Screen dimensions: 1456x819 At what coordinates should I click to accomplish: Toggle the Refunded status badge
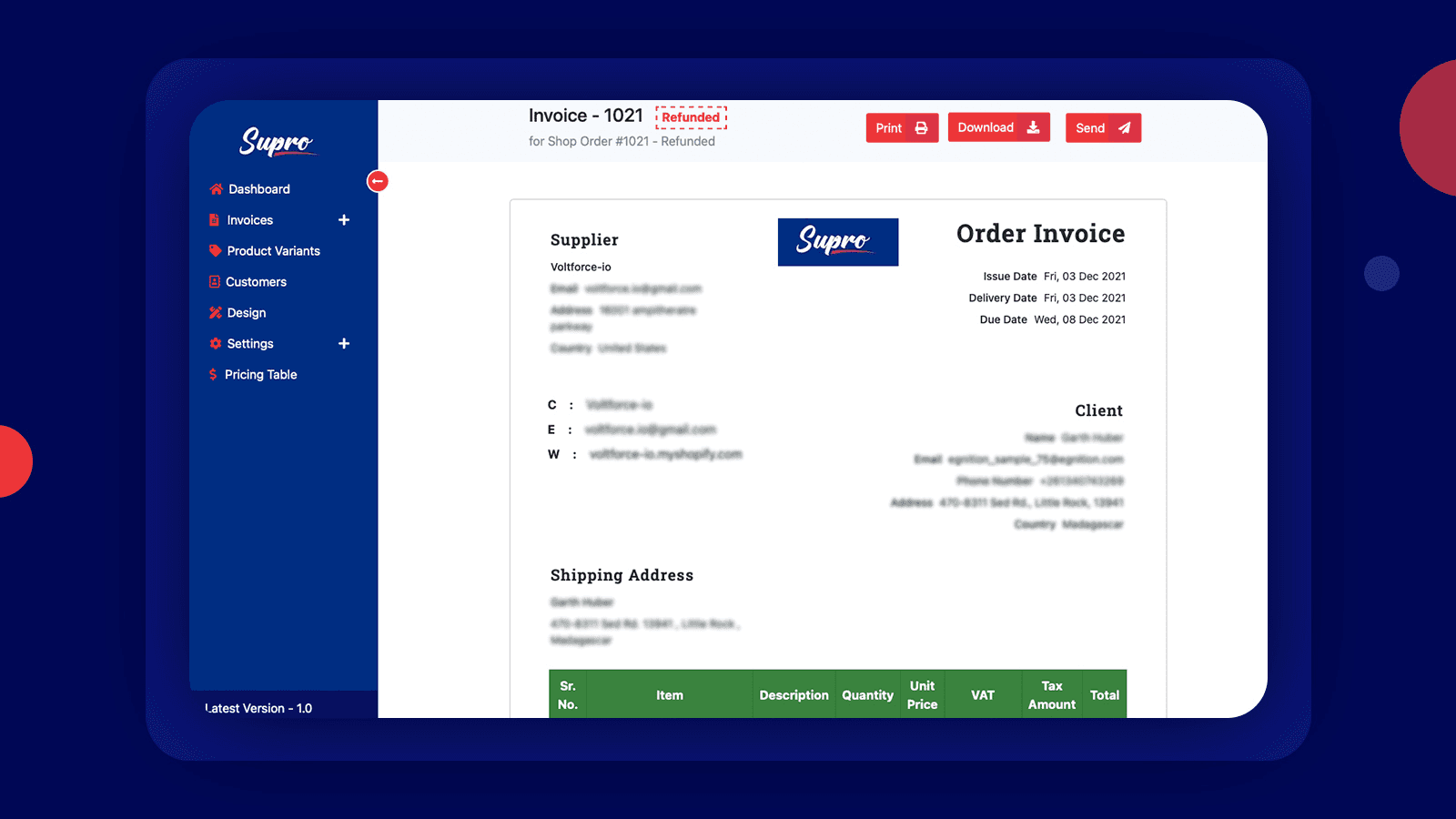point(692,116)
